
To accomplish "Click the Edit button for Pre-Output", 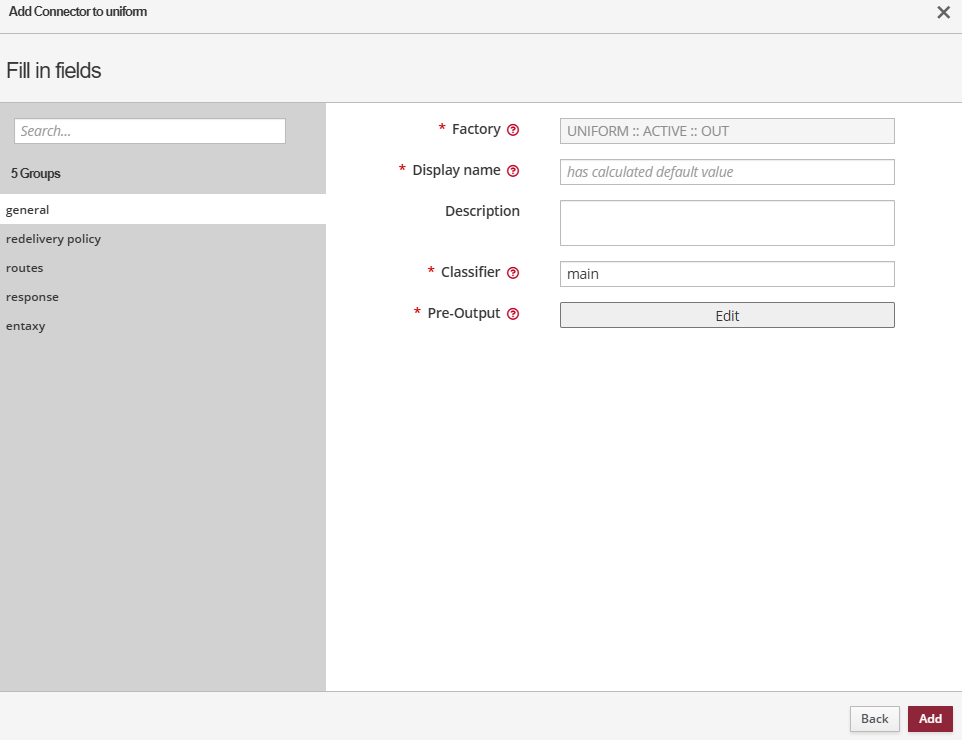I will 727,315.
